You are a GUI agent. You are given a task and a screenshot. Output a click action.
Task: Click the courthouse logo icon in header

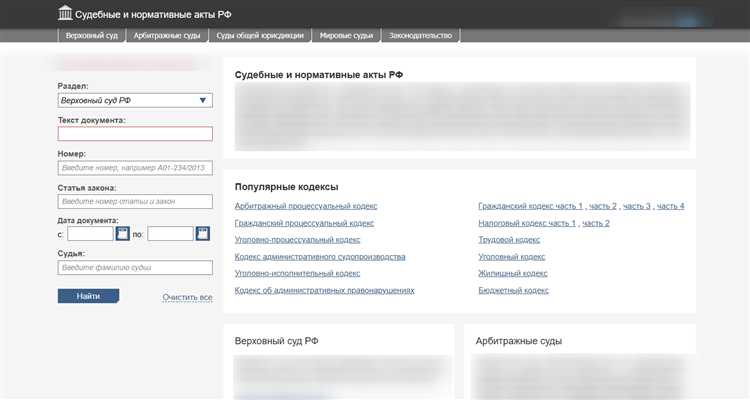click(x=65, y=13)
